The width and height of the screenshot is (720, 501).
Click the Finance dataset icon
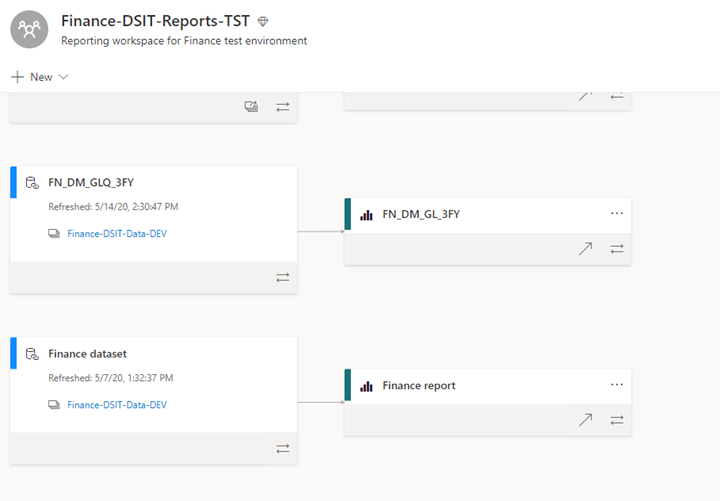(x=32, y=354)
